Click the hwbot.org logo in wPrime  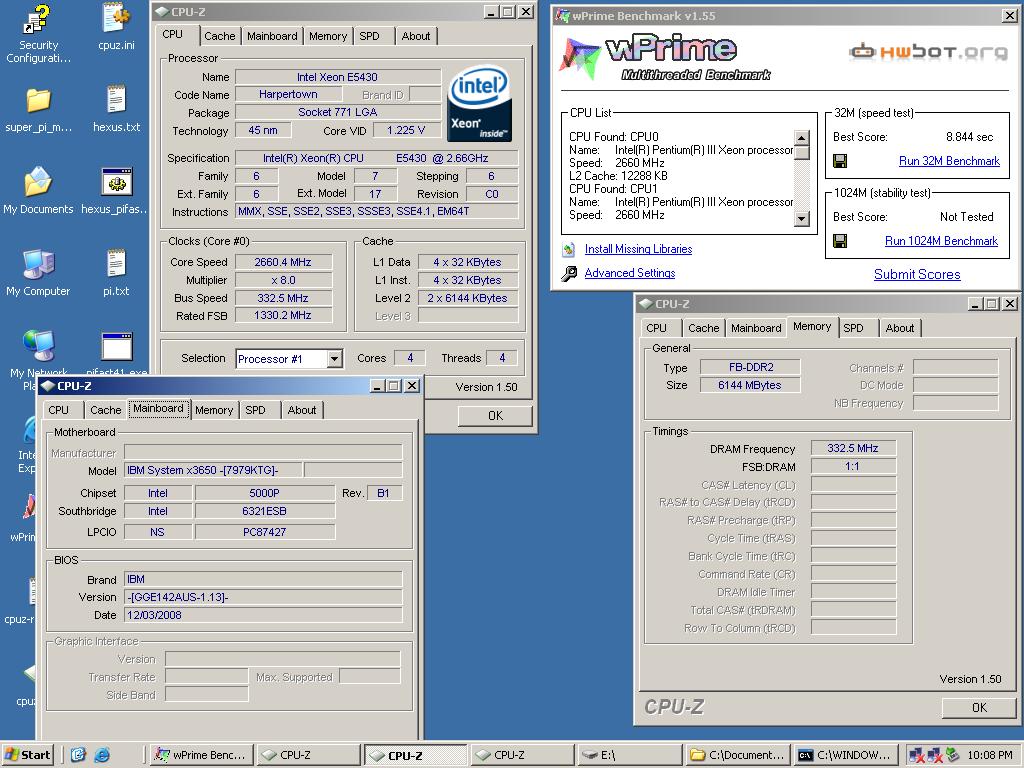coord(928,51)
